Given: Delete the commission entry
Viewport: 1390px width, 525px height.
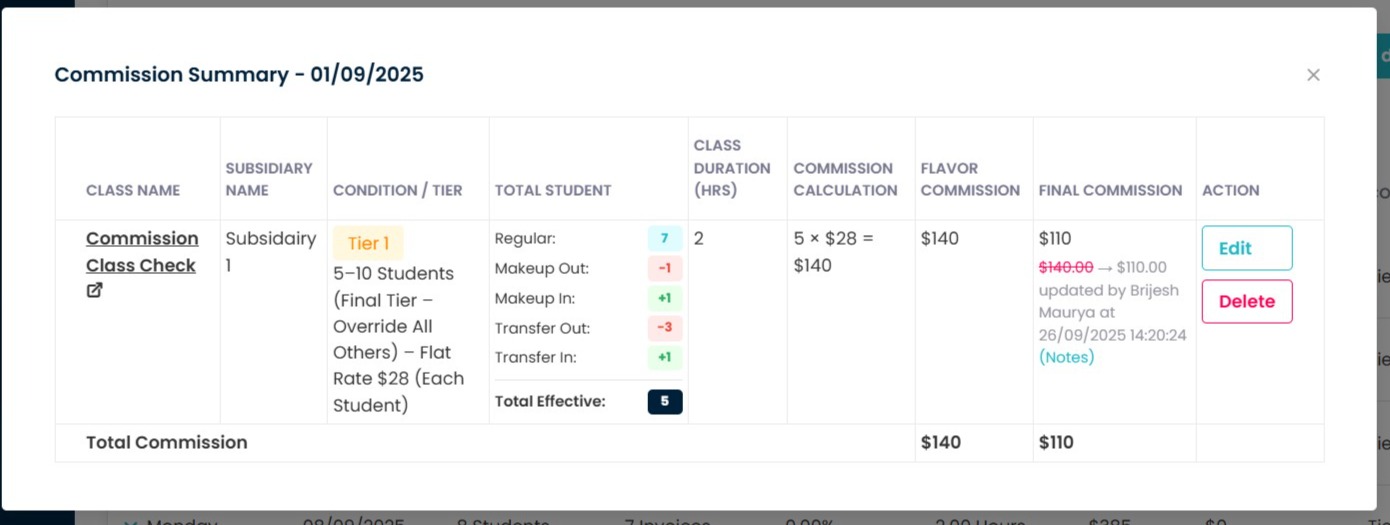Looking at the screenshot, I should (1246, 301).
